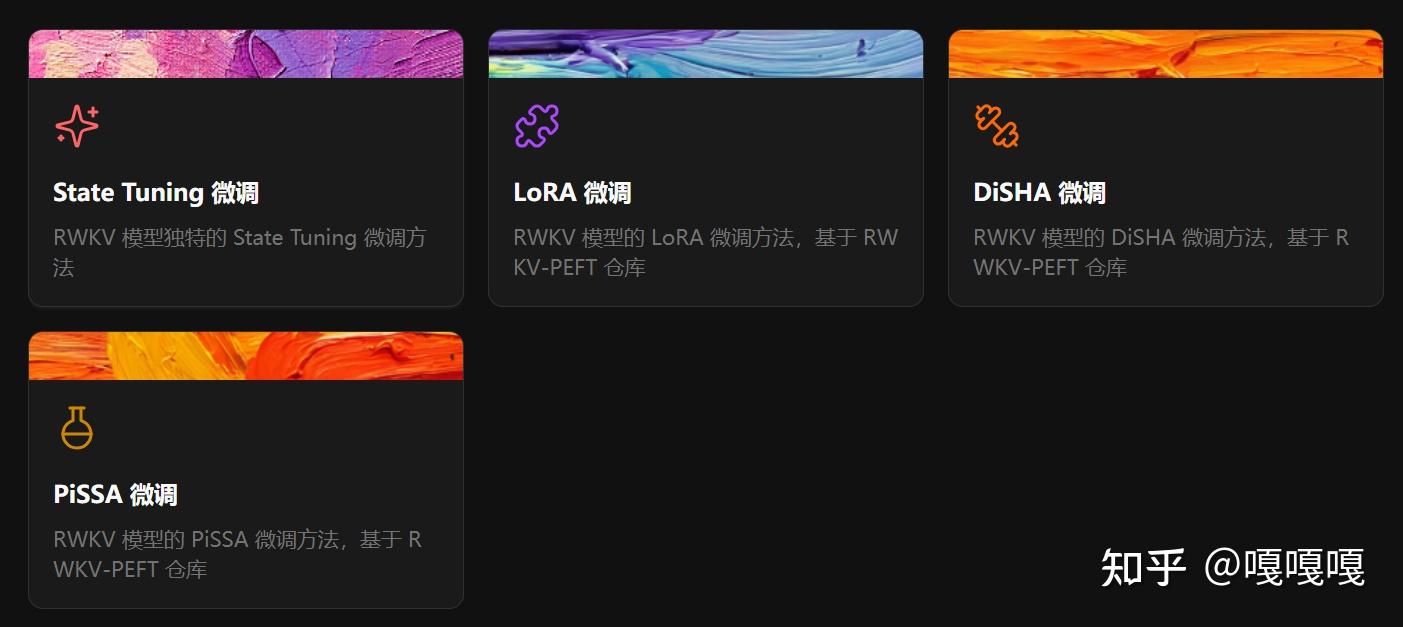Click the sparkle stars icon on State Tuning card

point(77,126)
